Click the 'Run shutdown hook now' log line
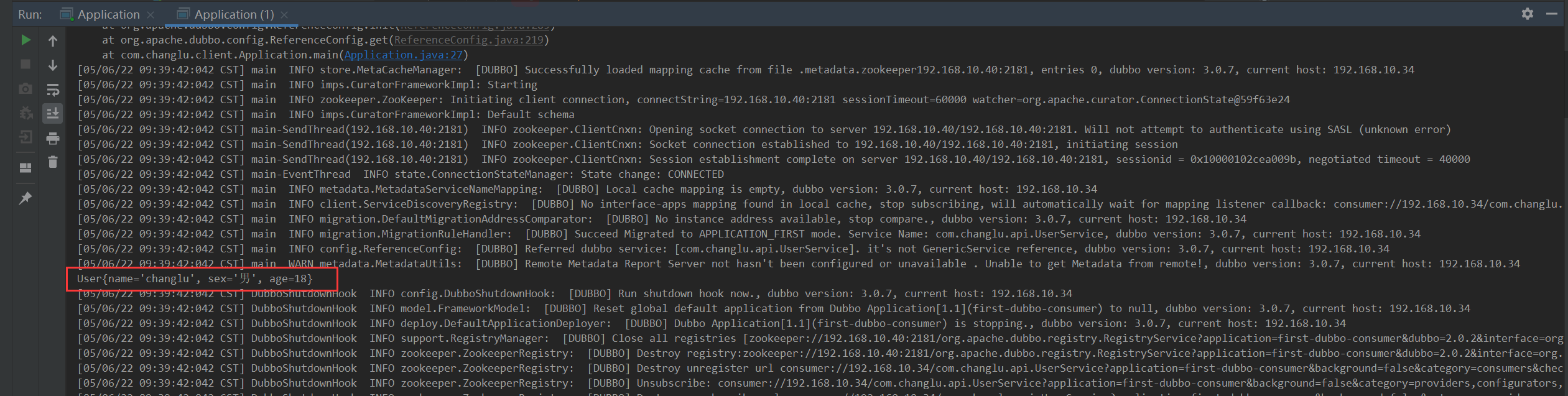The width and height of the screenshot is (1568, 396). pos(575,293)
